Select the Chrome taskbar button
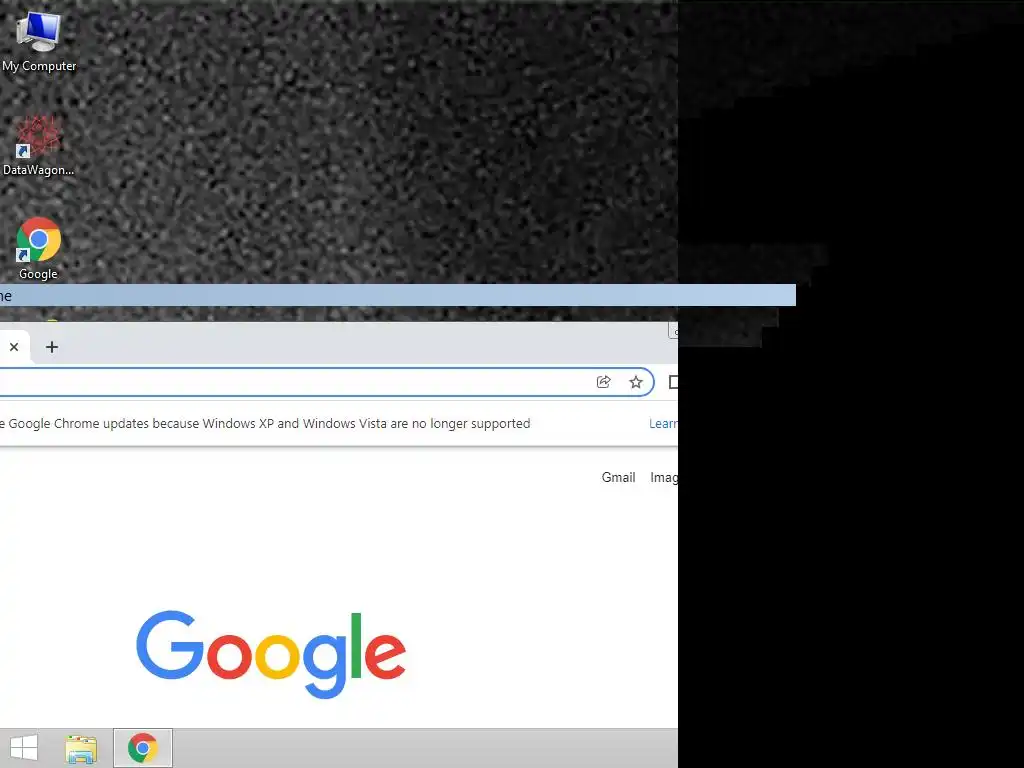Viewport: 1024px width, 768px height. point(142,748)
